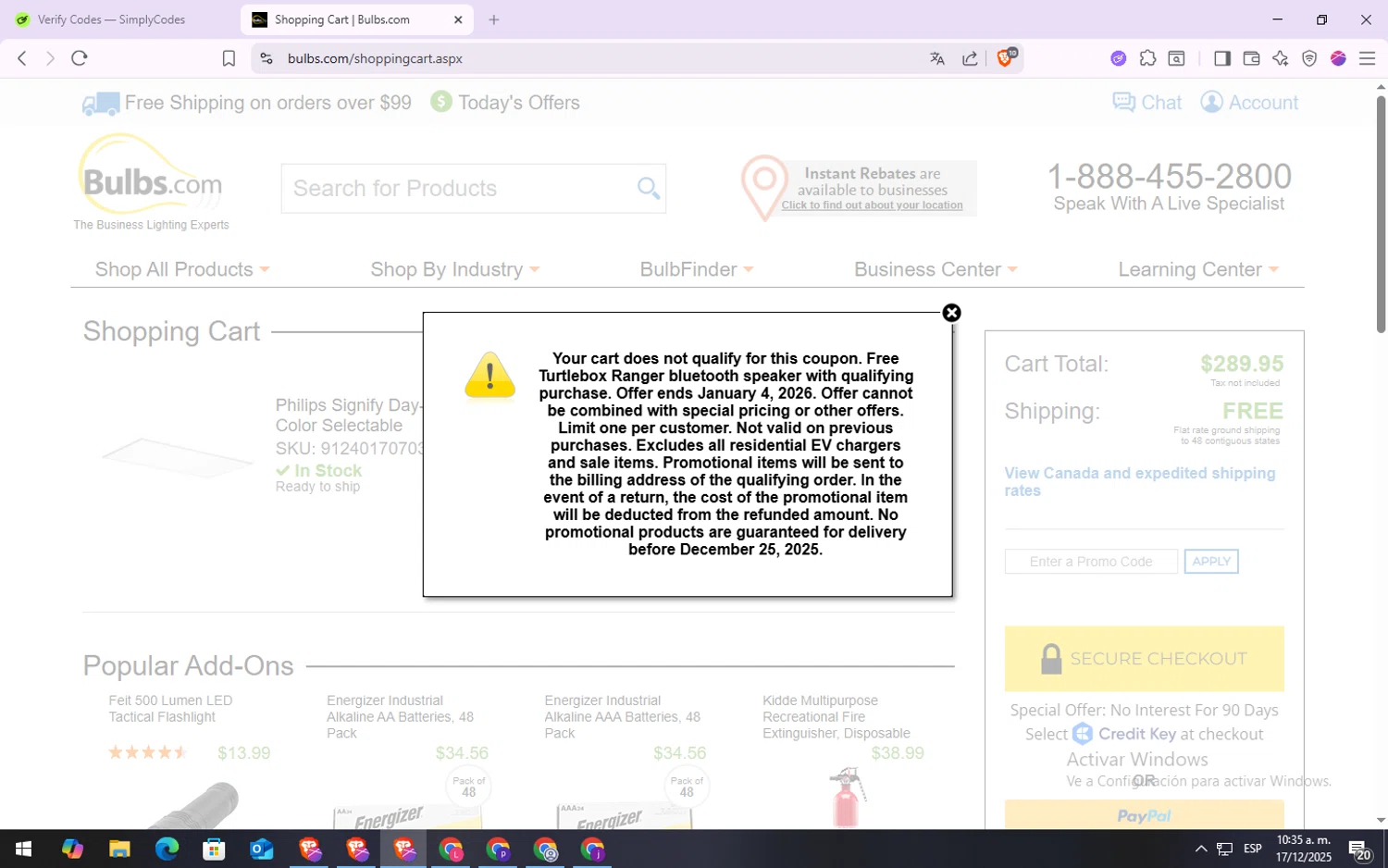Click the APPLY promo button
1388x868 pixels.
coord(1211,562)
